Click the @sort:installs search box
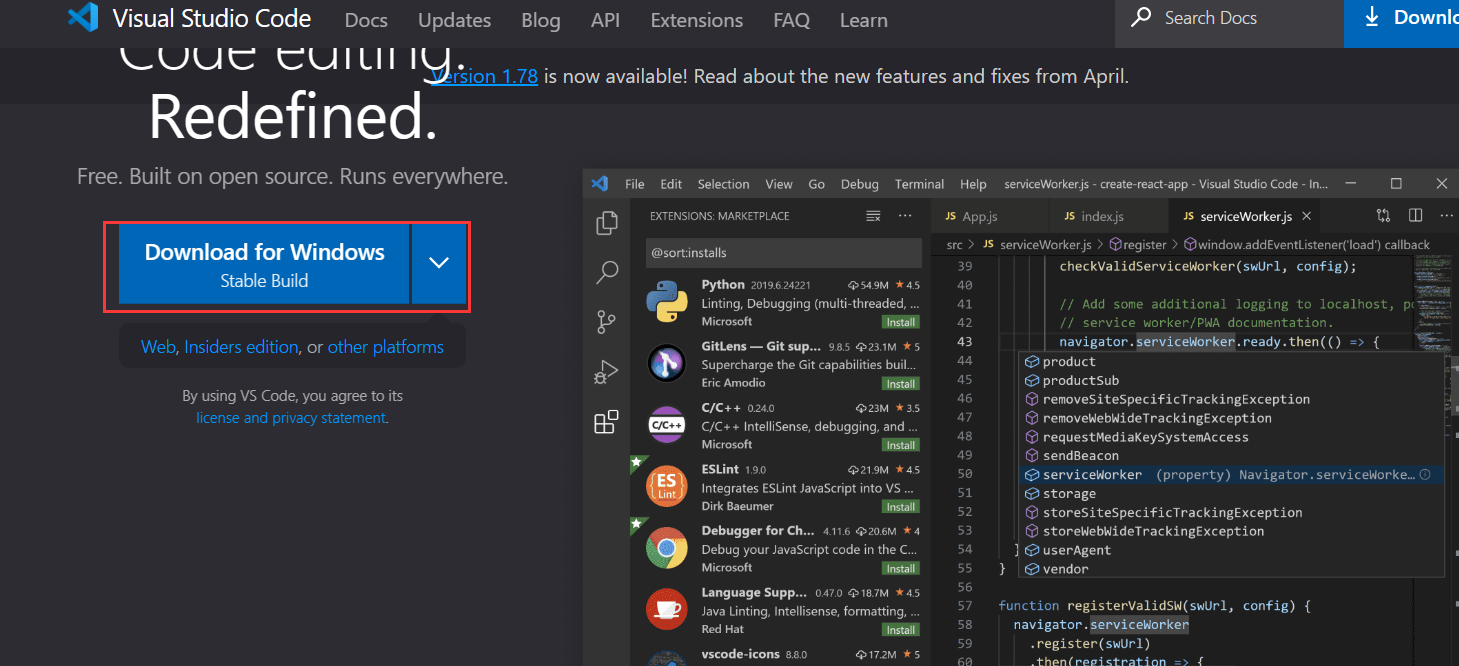Viewport: 1459px width, 666px height. 782,253
